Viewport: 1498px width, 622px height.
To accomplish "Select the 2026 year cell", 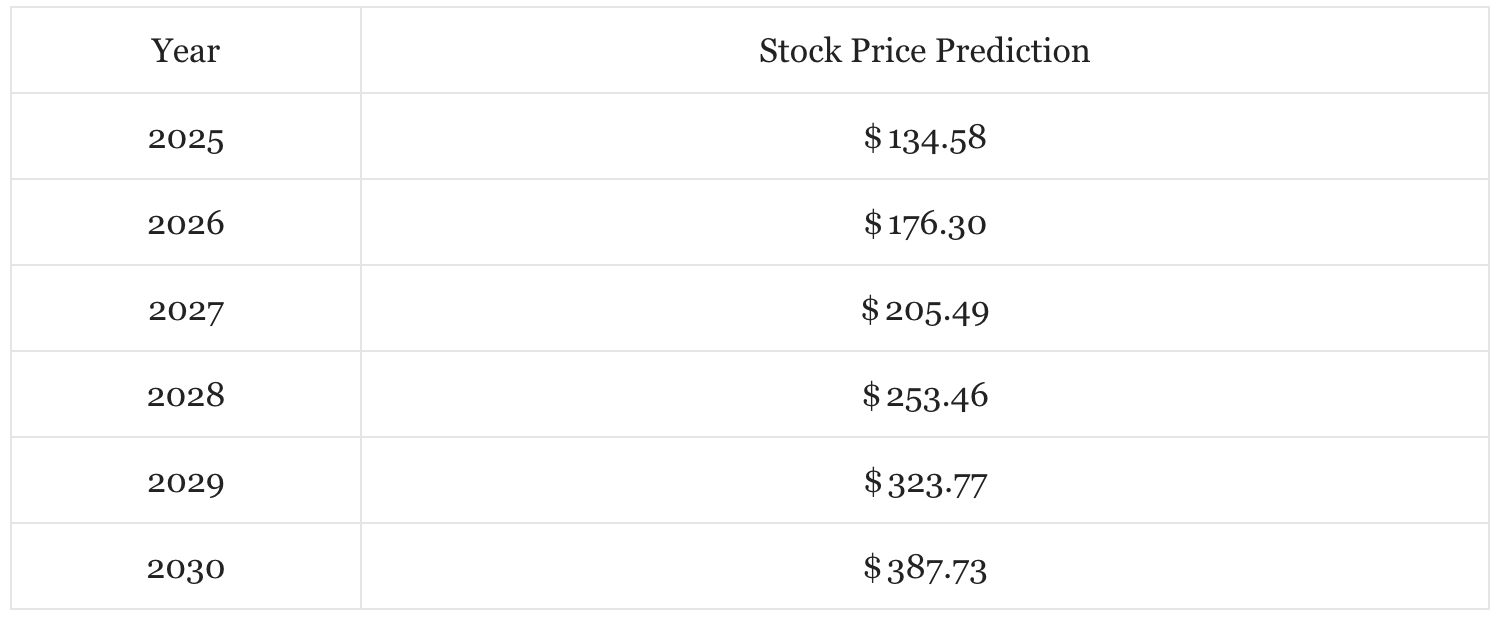I will pyautogui.click(x=186, y=224).
